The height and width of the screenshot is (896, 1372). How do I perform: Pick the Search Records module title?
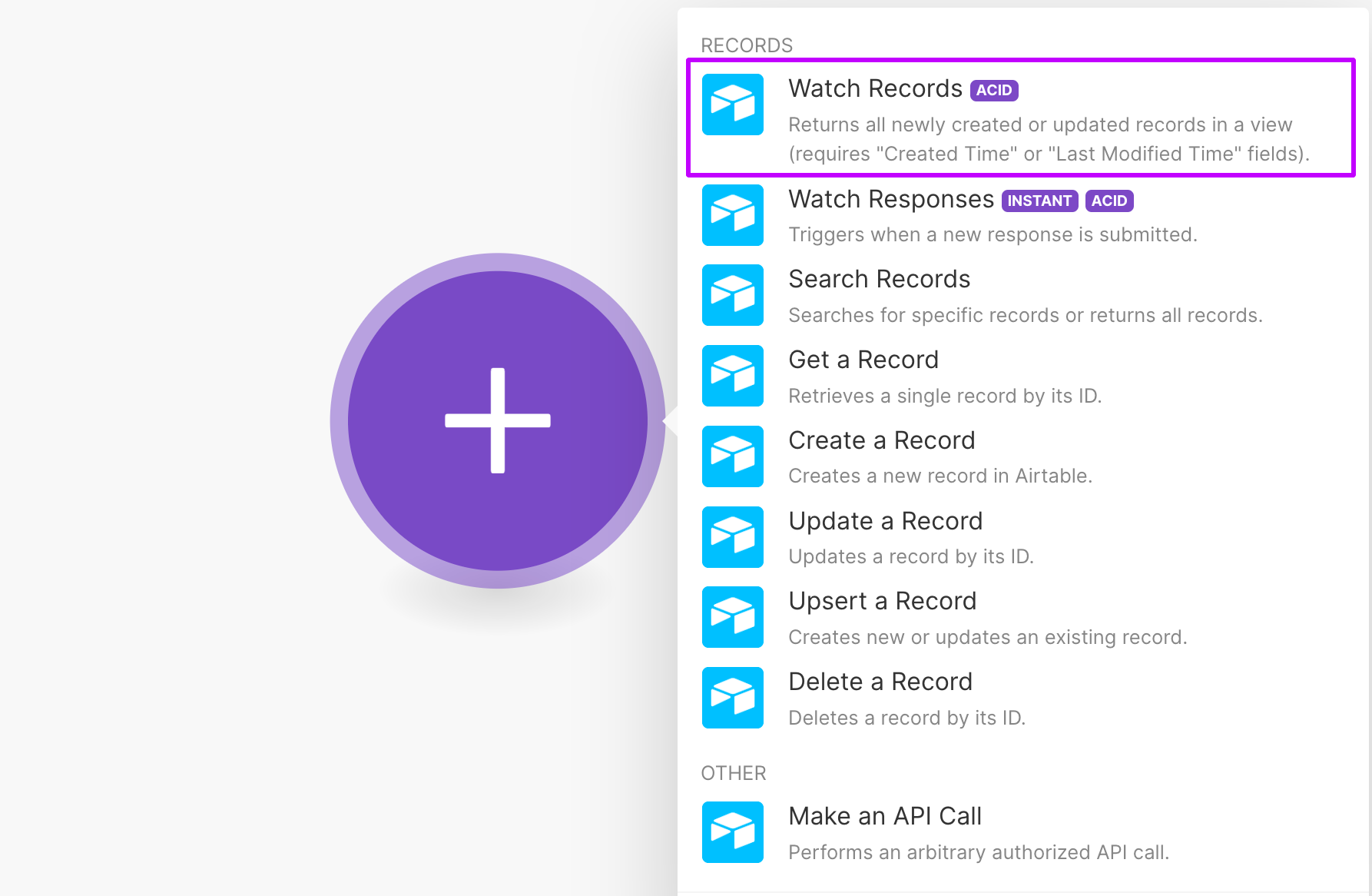click(880, 279)
